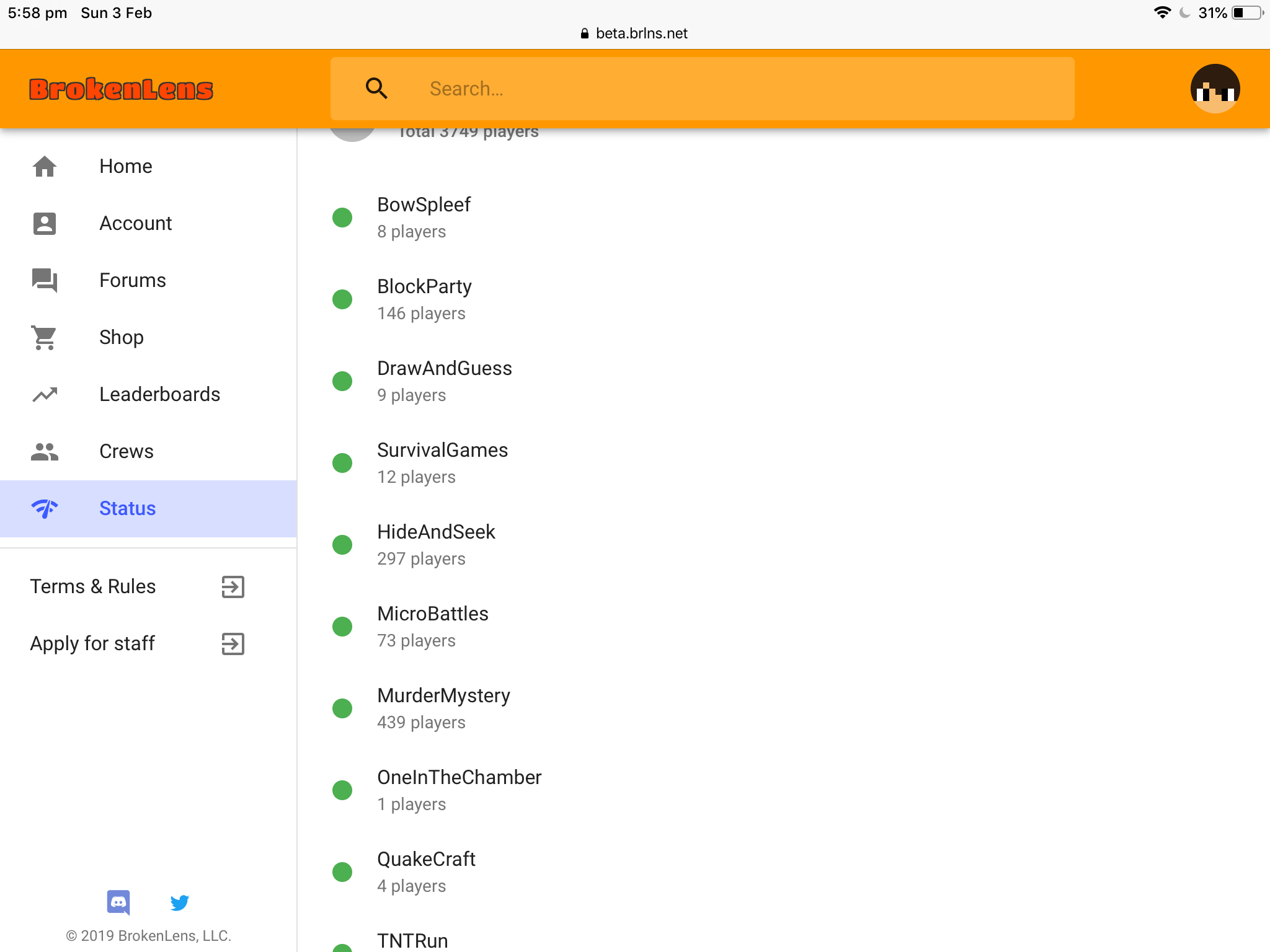Click the BrokenLens logo
Viewport: 1270px width, 952px height.
pyautogui.click(x=122, y=89)
